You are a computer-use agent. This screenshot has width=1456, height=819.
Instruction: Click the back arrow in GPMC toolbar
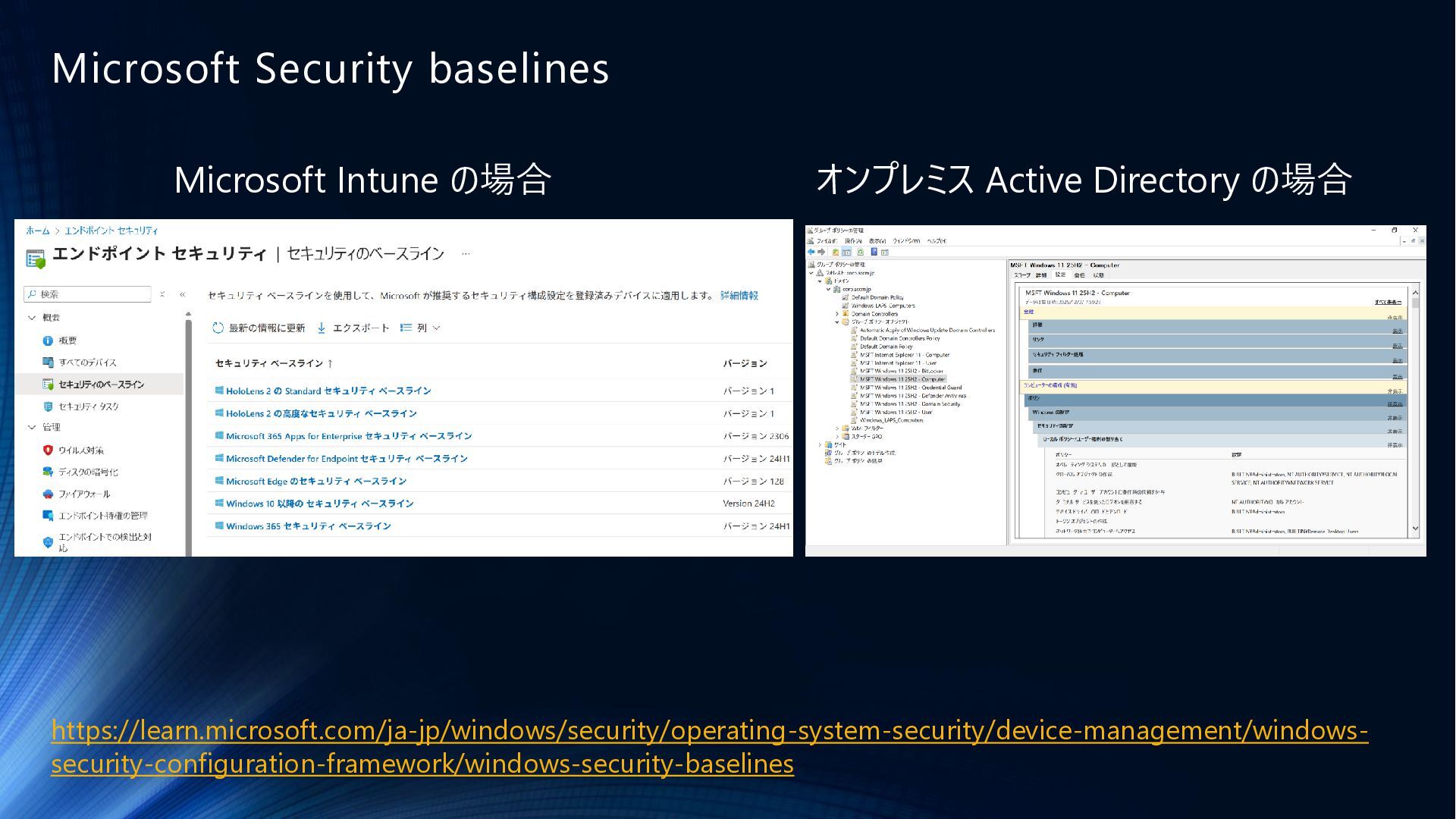click(x=811, y=252)
